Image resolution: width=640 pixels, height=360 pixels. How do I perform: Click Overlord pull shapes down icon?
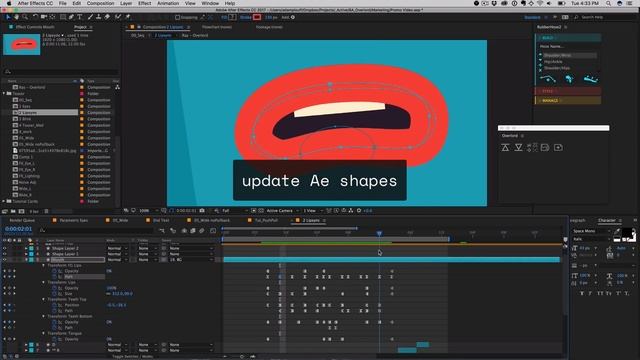[518, 147]
